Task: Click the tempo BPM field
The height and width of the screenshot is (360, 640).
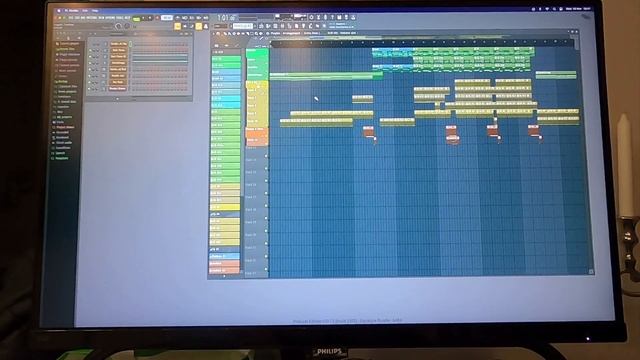Action: coord(167,18)
